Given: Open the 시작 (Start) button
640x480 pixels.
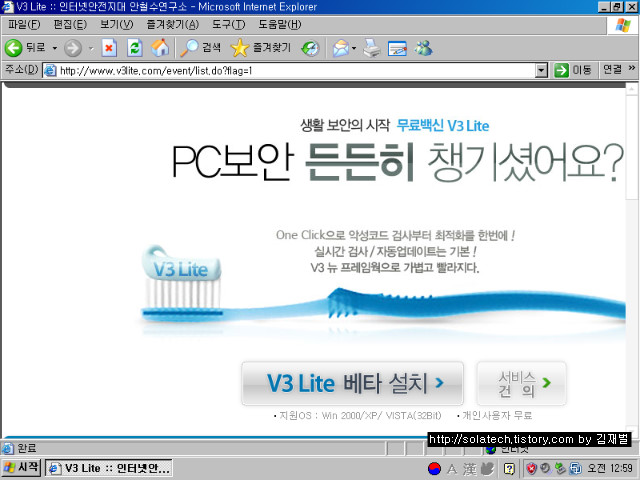Looking at the screenshot, I should pyautogui.click(x=21, y=467).
